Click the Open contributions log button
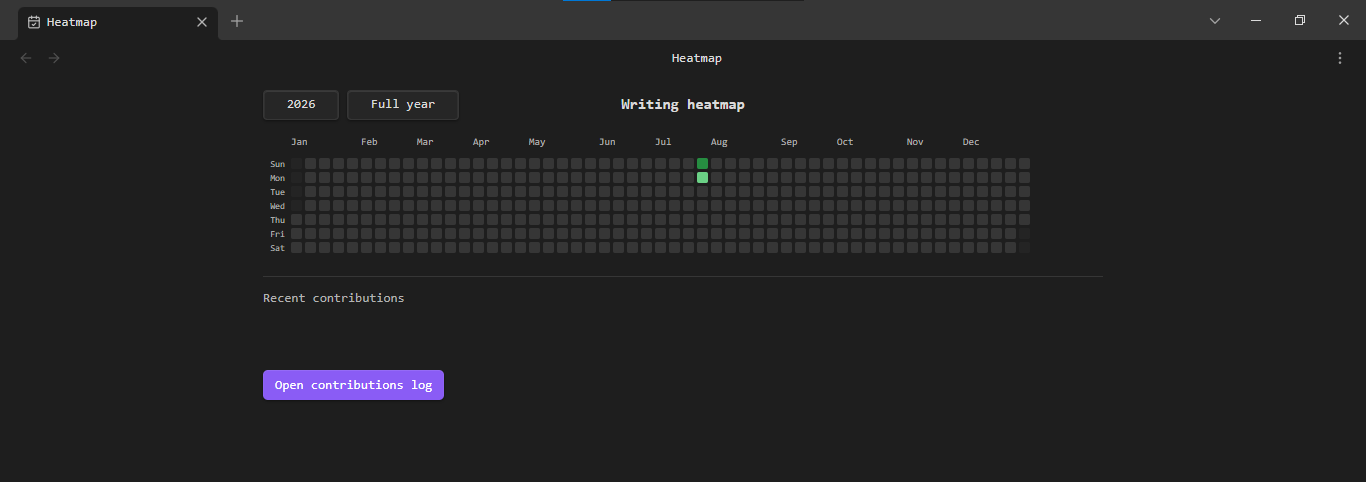1366x482 pixels. [353, 385]
